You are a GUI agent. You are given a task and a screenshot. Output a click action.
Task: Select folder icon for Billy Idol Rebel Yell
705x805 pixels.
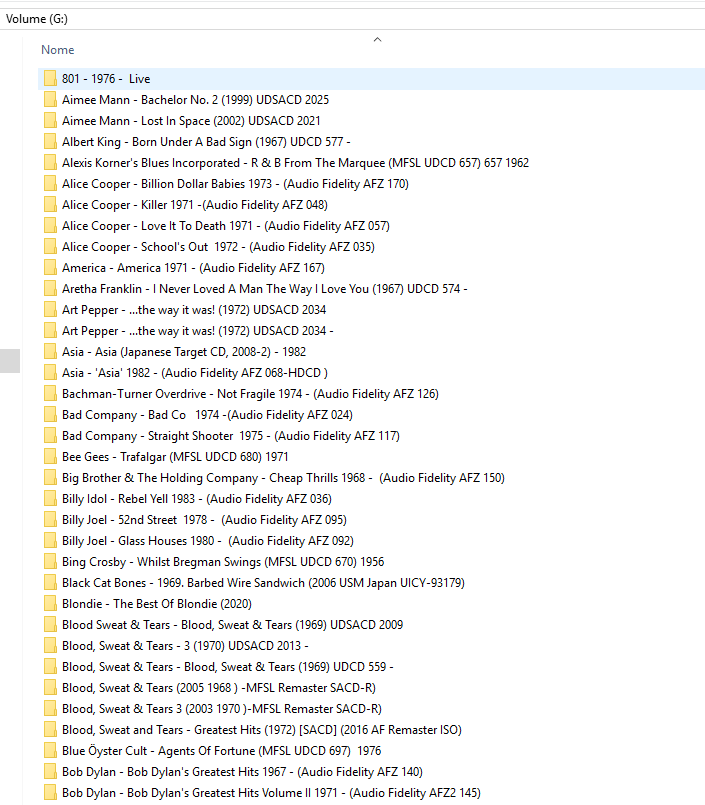(50, 499)
